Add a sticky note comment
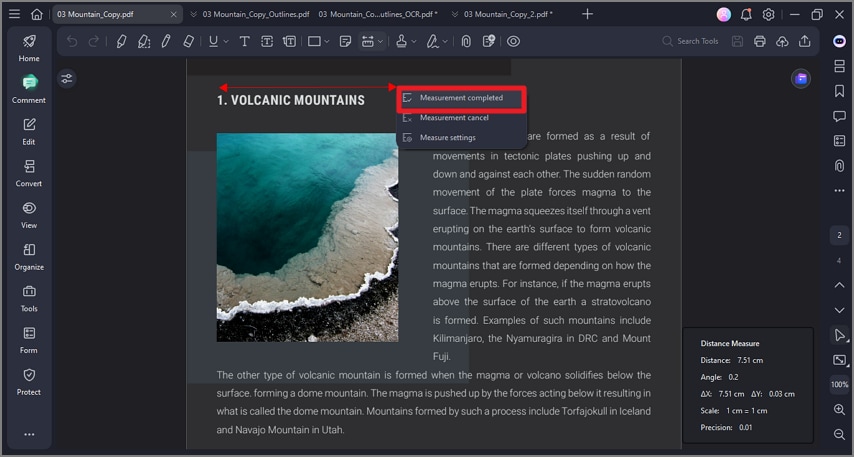Viewport: 854px width, 457px height. tap(345, 41)
